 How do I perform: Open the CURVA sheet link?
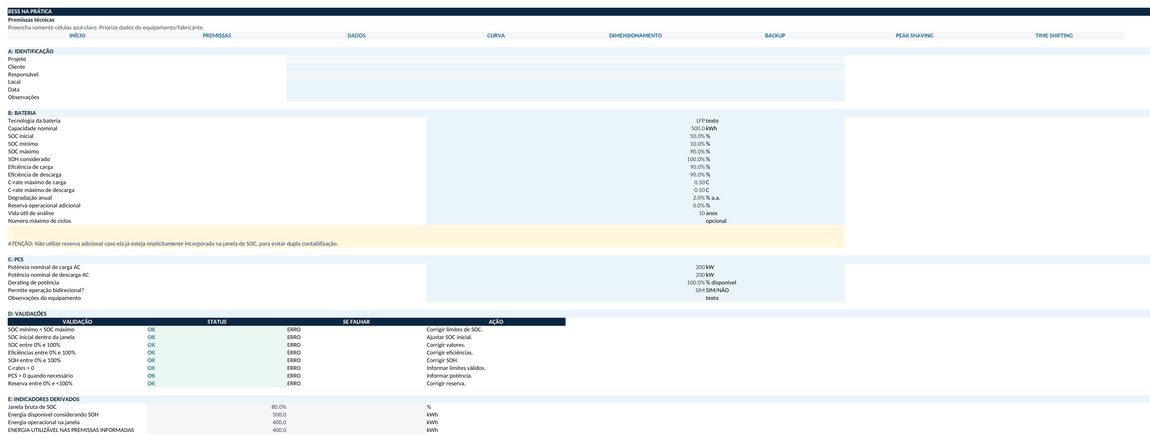tap(496, 35)
